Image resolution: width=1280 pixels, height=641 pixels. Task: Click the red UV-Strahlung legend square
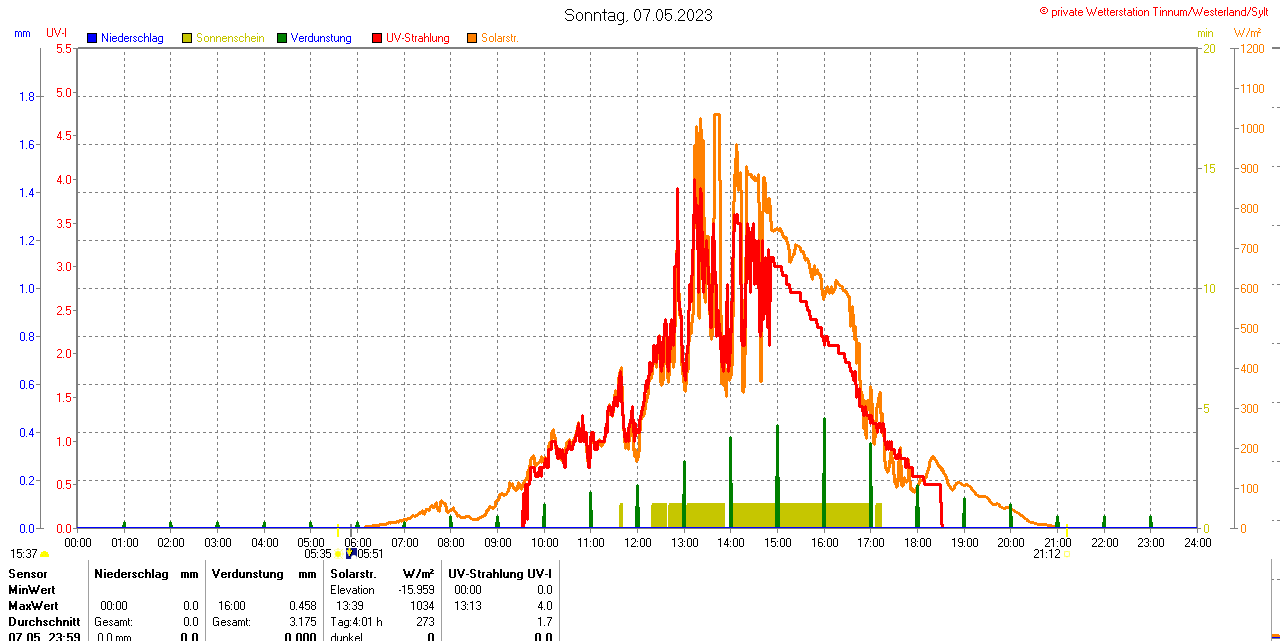pyautogui.click(x=377, y=38)
